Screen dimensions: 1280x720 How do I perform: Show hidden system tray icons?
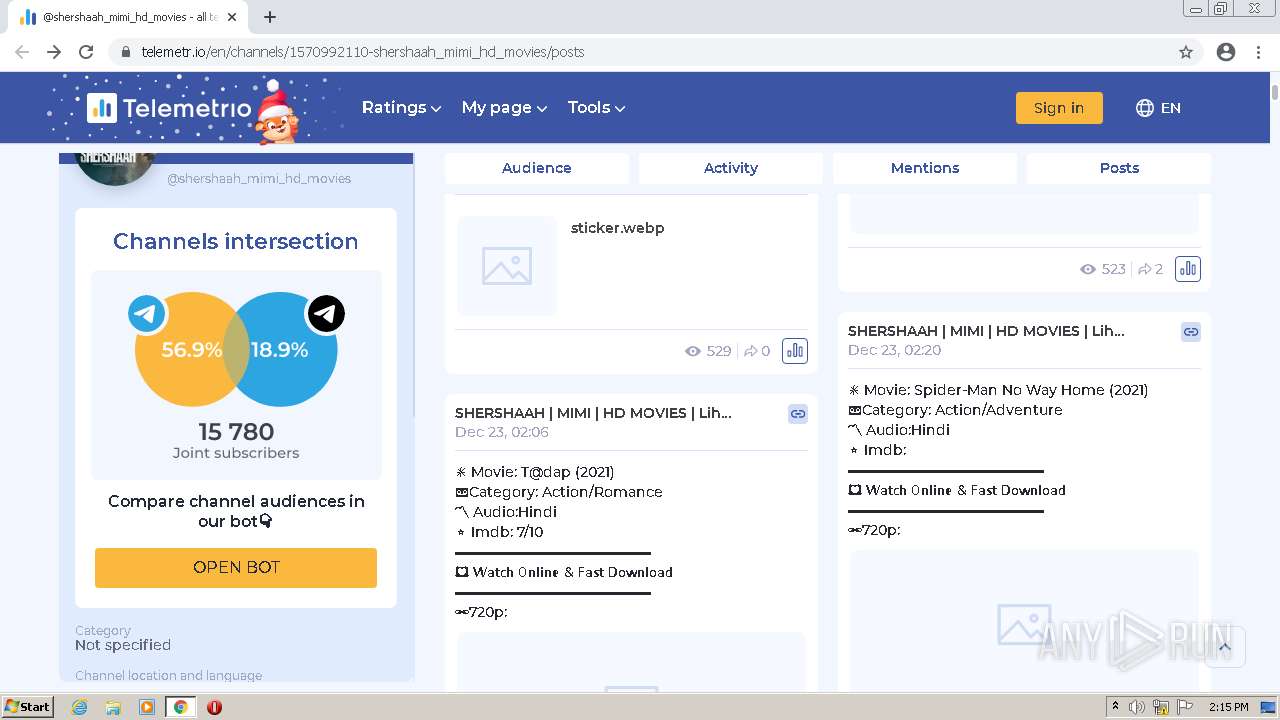[x=1115, y=707]
